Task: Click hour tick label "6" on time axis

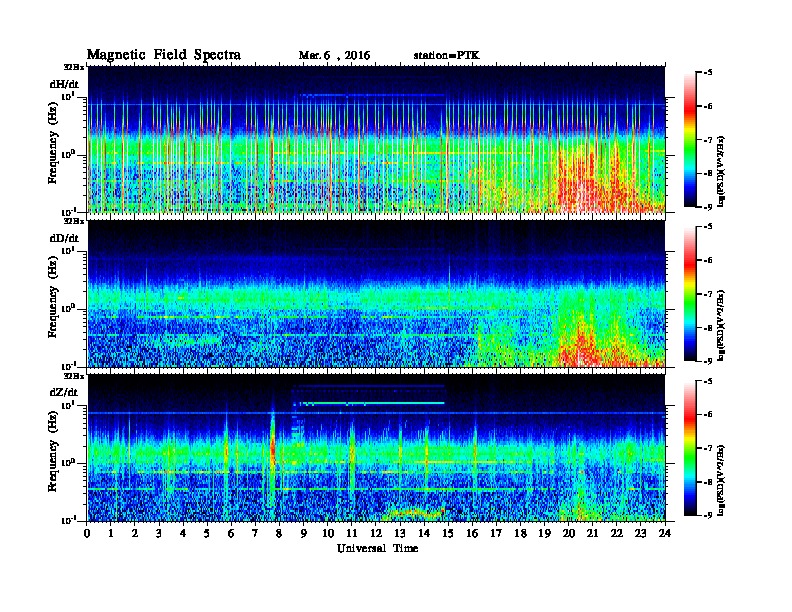Action: coord(231,534)
